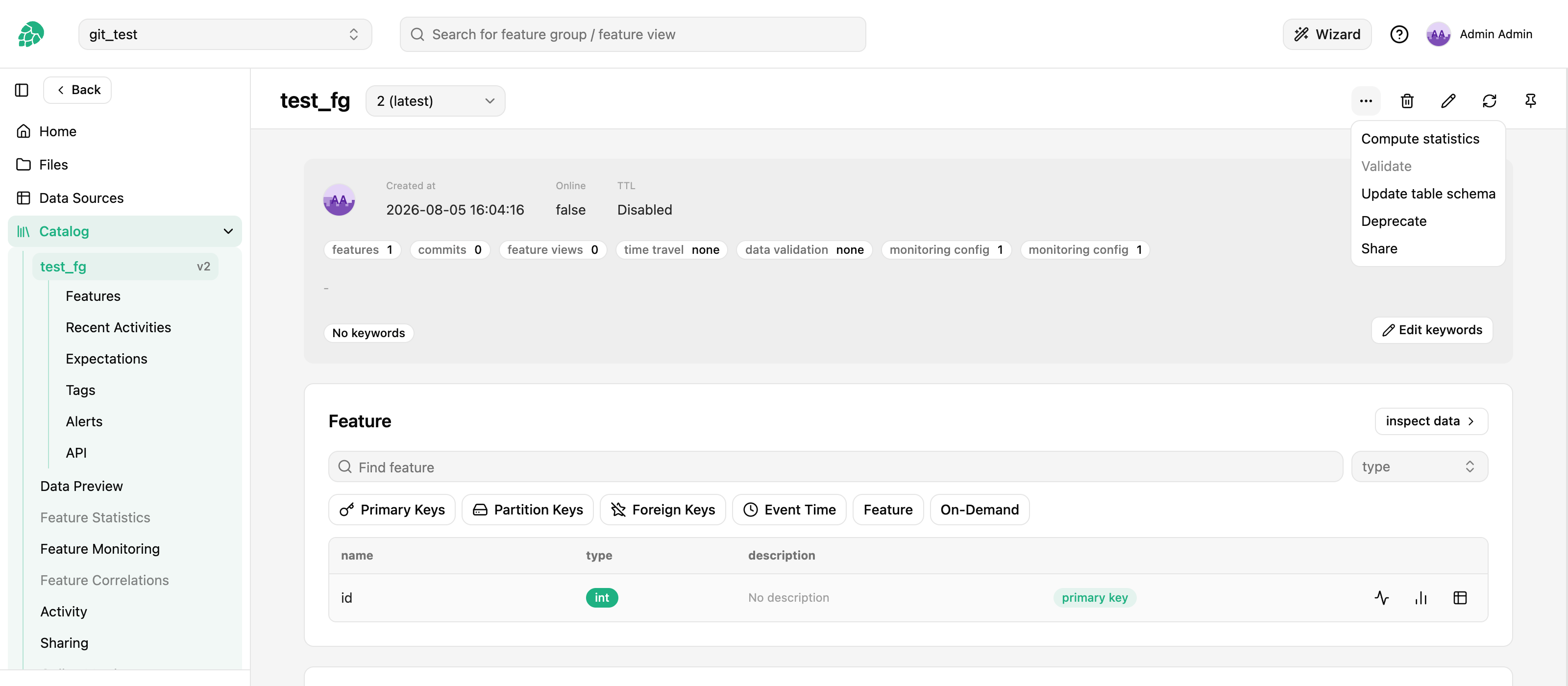Click the Back button
Viewport: 1568px width, 686px height.
click(77, 90)
